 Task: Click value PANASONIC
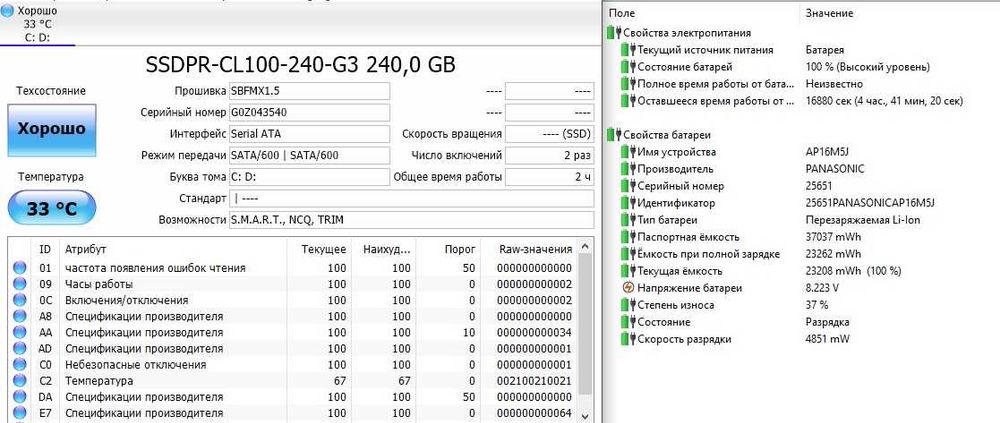(x=835, y=169)
